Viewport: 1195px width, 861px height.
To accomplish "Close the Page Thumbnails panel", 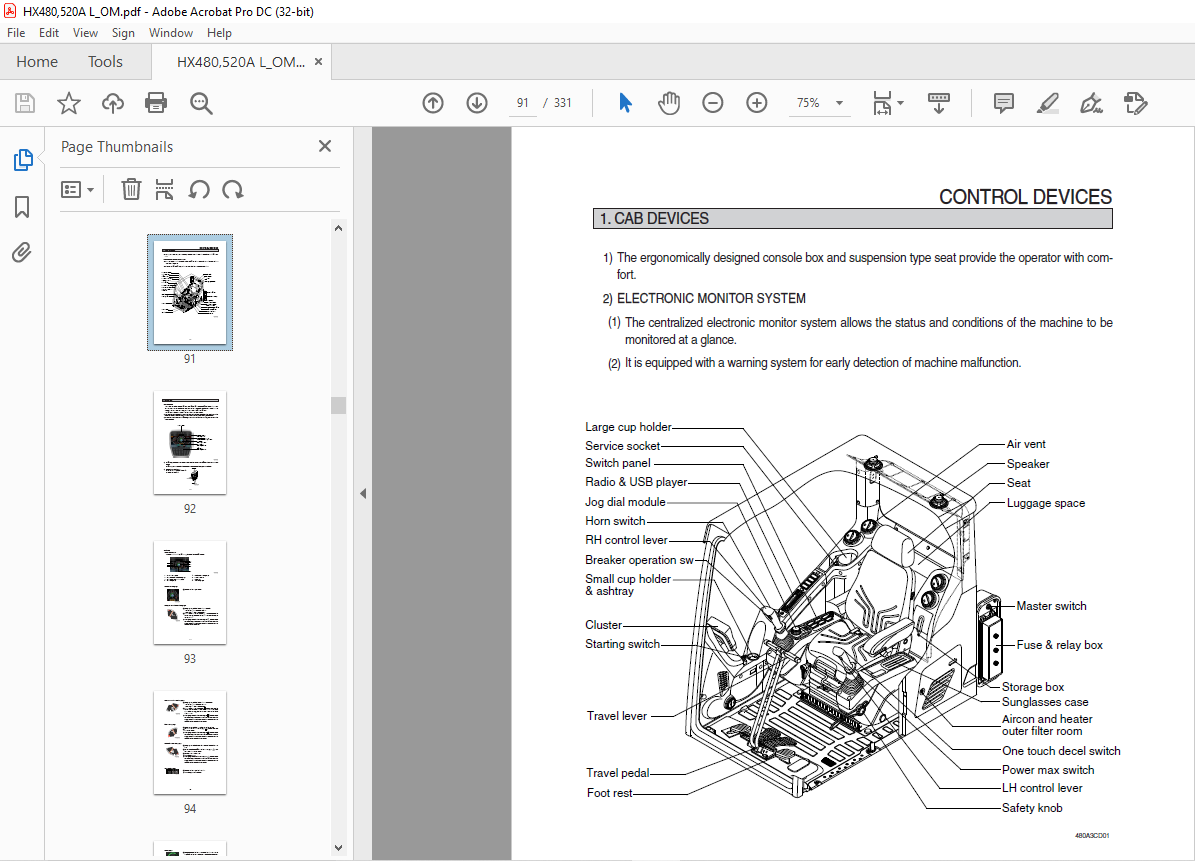I will tap(325, 146).
